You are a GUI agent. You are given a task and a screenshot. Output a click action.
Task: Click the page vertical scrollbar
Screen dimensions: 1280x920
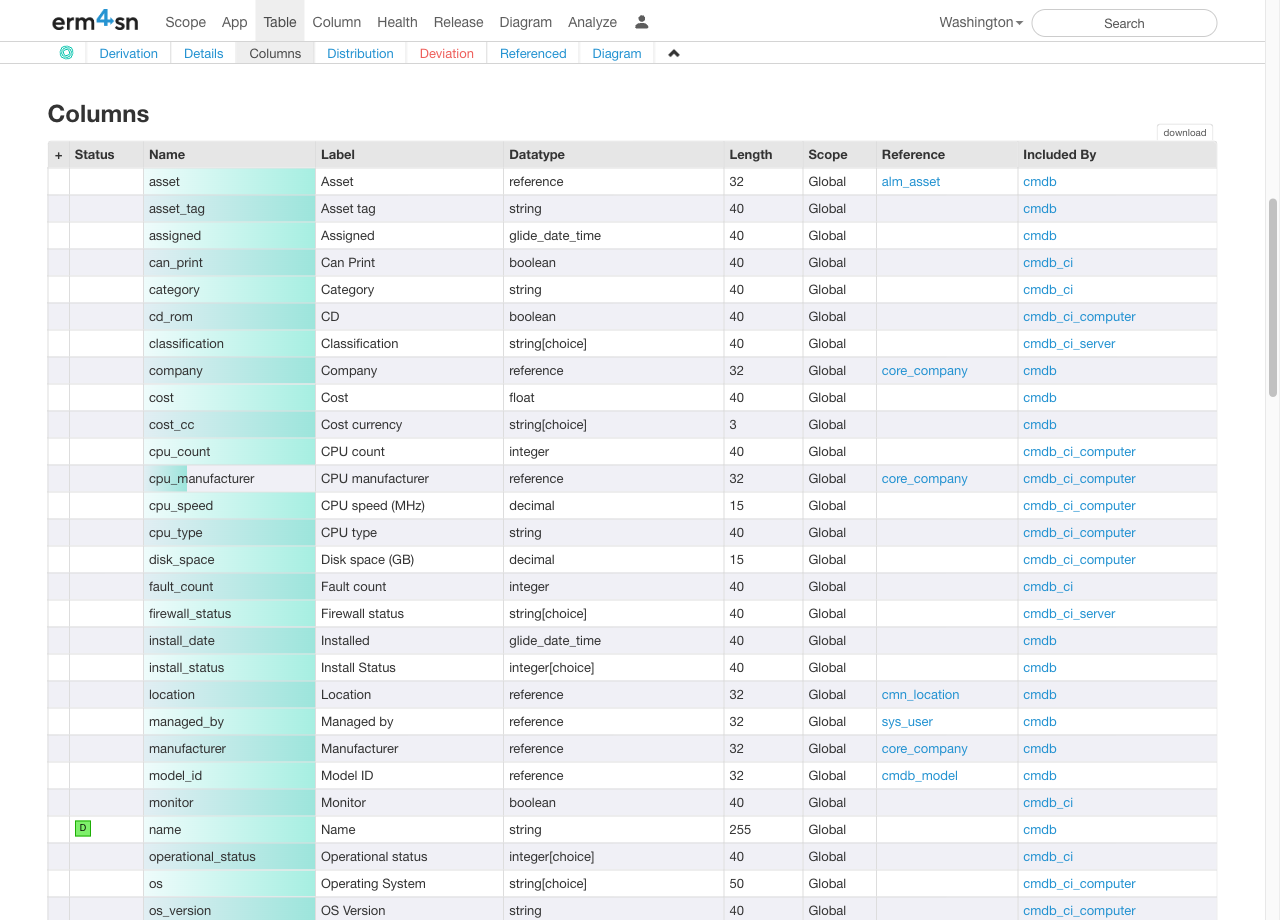(1273, 297)
